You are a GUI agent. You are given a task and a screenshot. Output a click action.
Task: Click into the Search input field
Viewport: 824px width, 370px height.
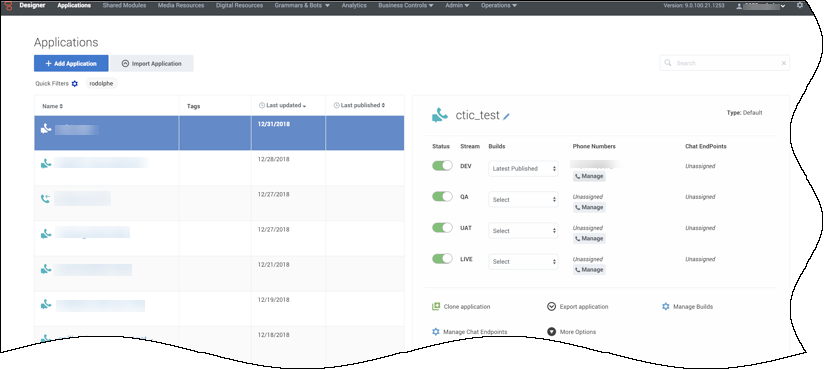pos(725,63)
